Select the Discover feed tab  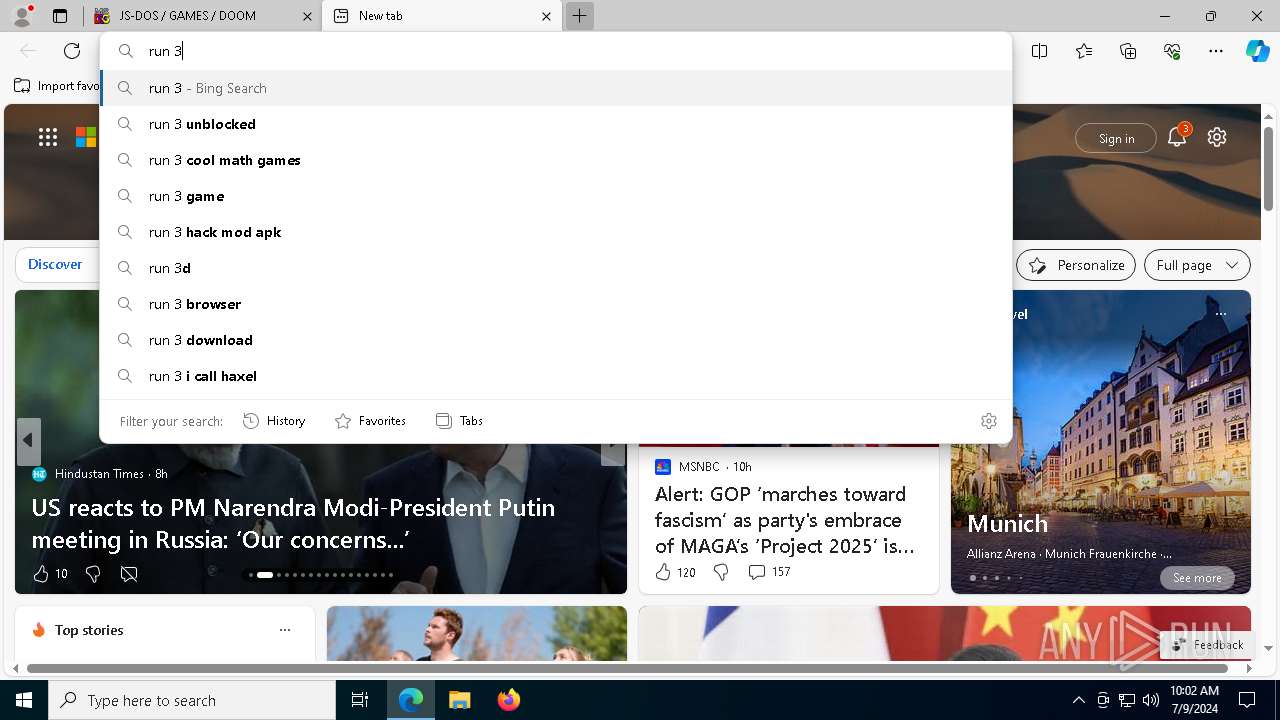click(x=55, y=264)
